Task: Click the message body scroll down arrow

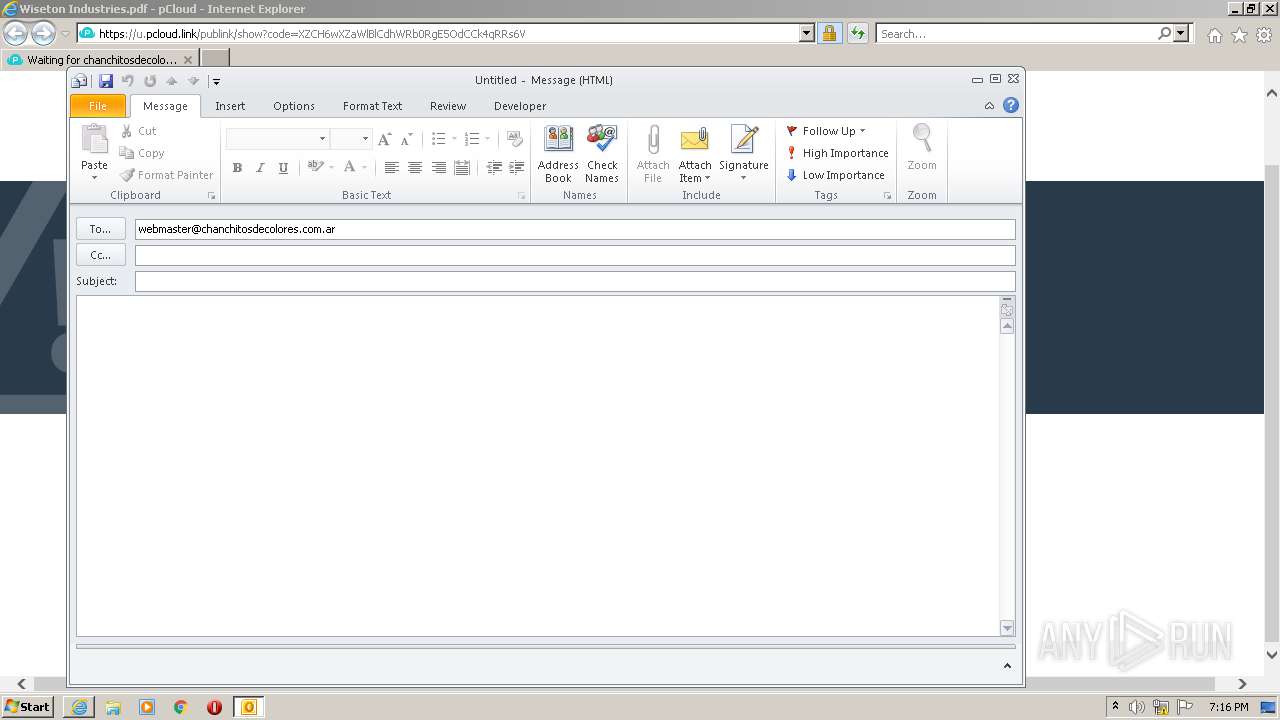Action: click(1007, 628)
